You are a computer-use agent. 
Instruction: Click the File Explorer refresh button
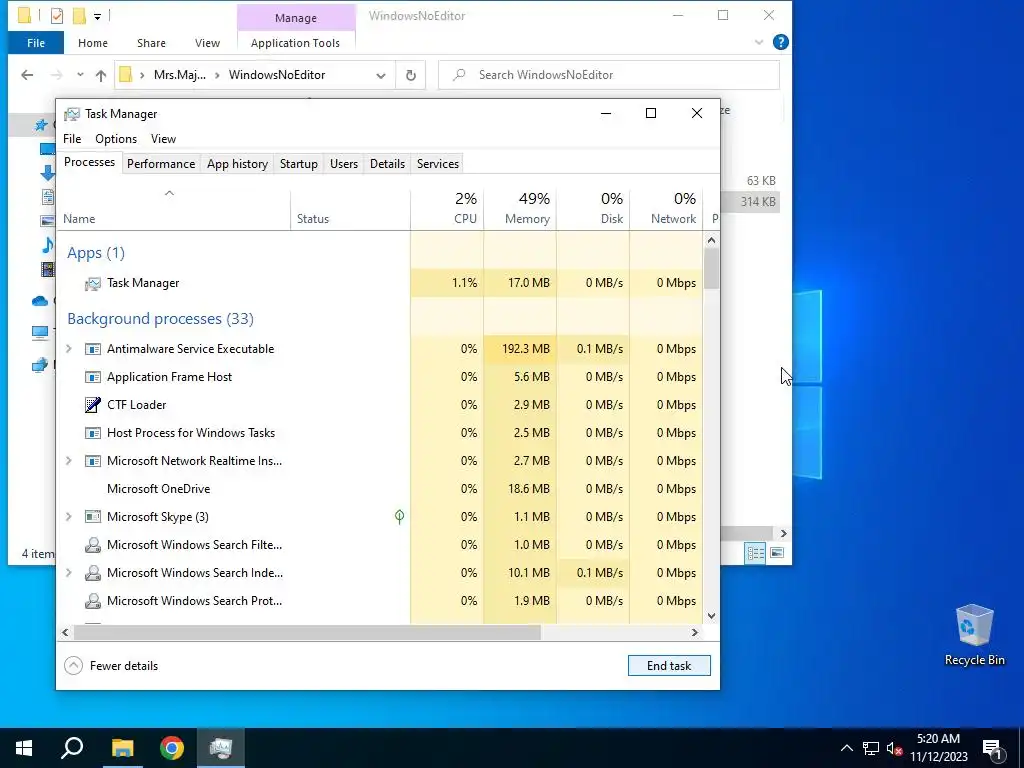coord(411,75)
